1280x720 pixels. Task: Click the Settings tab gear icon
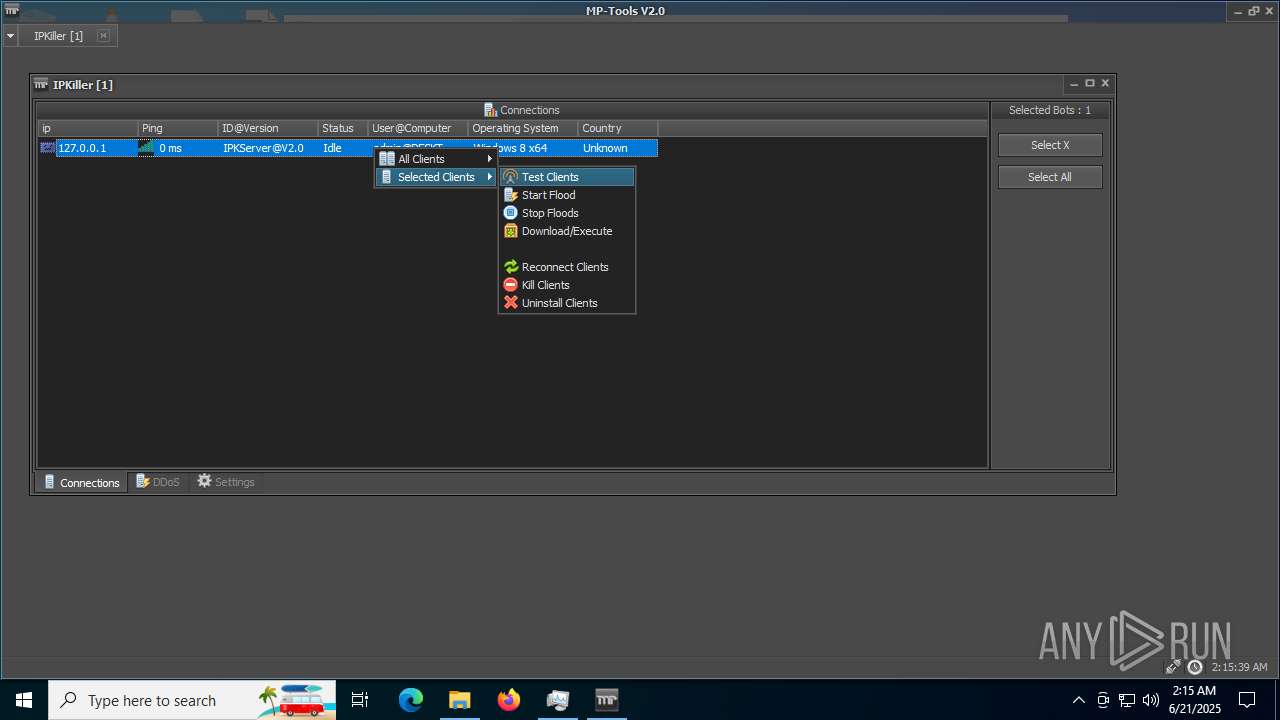coord(205,481)
